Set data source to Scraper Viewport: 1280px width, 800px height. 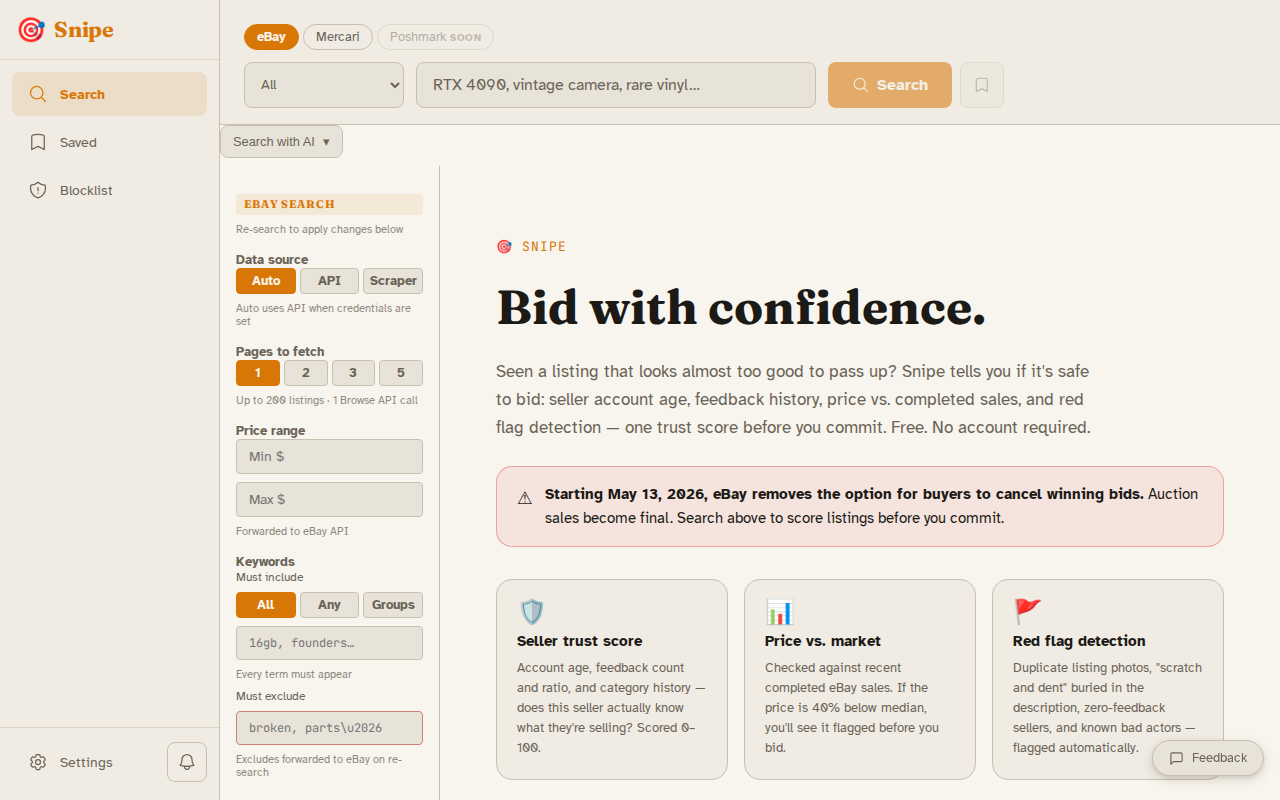click(393, 281)
